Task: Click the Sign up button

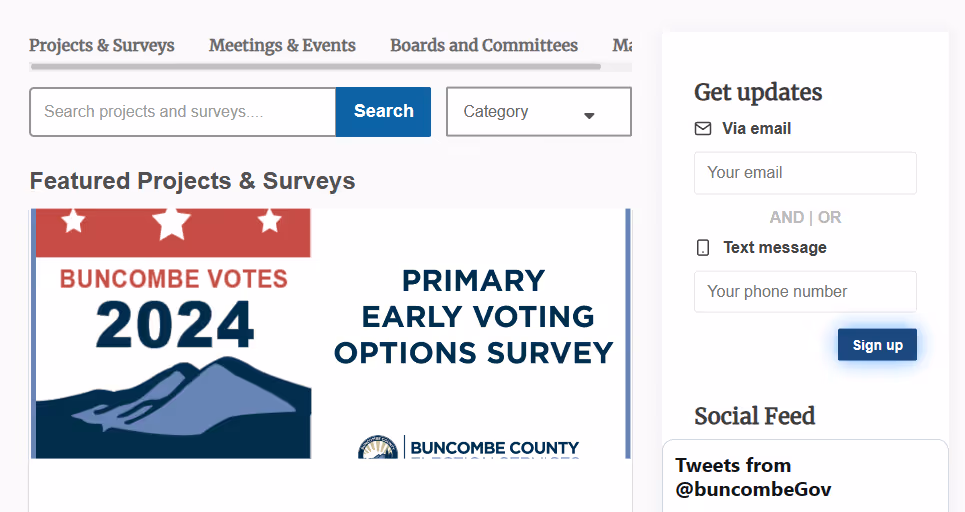Action: (x=877, y=345)
